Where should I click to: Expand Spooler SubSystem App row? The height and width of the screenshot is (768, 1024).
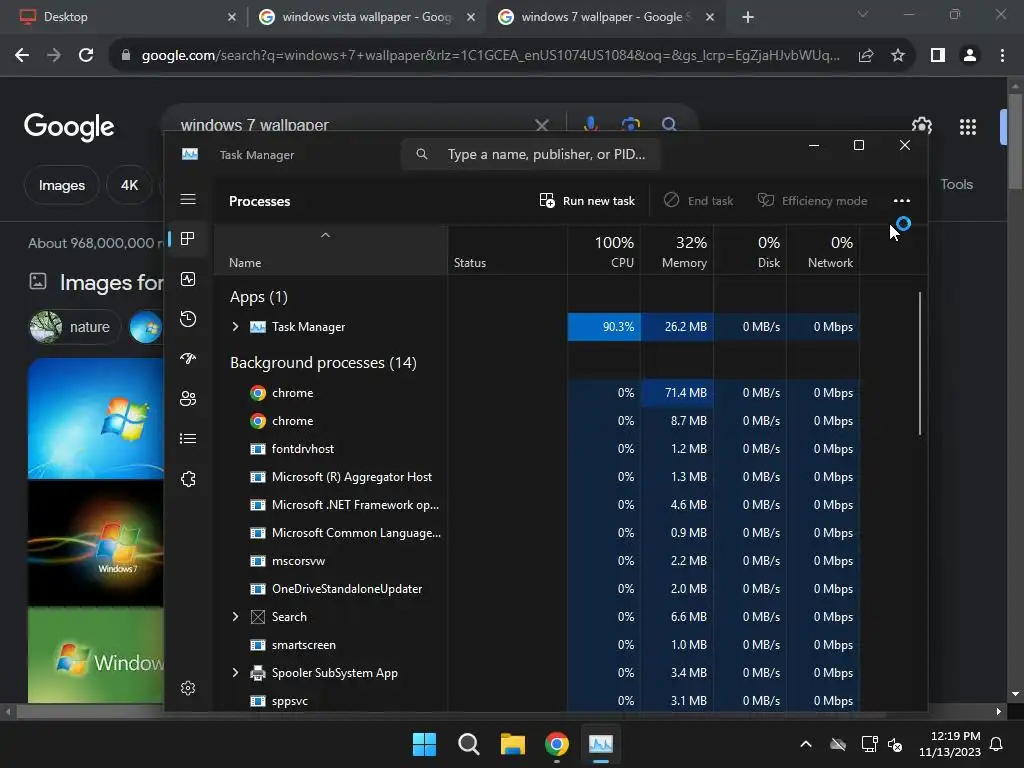click(x=235, y=673)
